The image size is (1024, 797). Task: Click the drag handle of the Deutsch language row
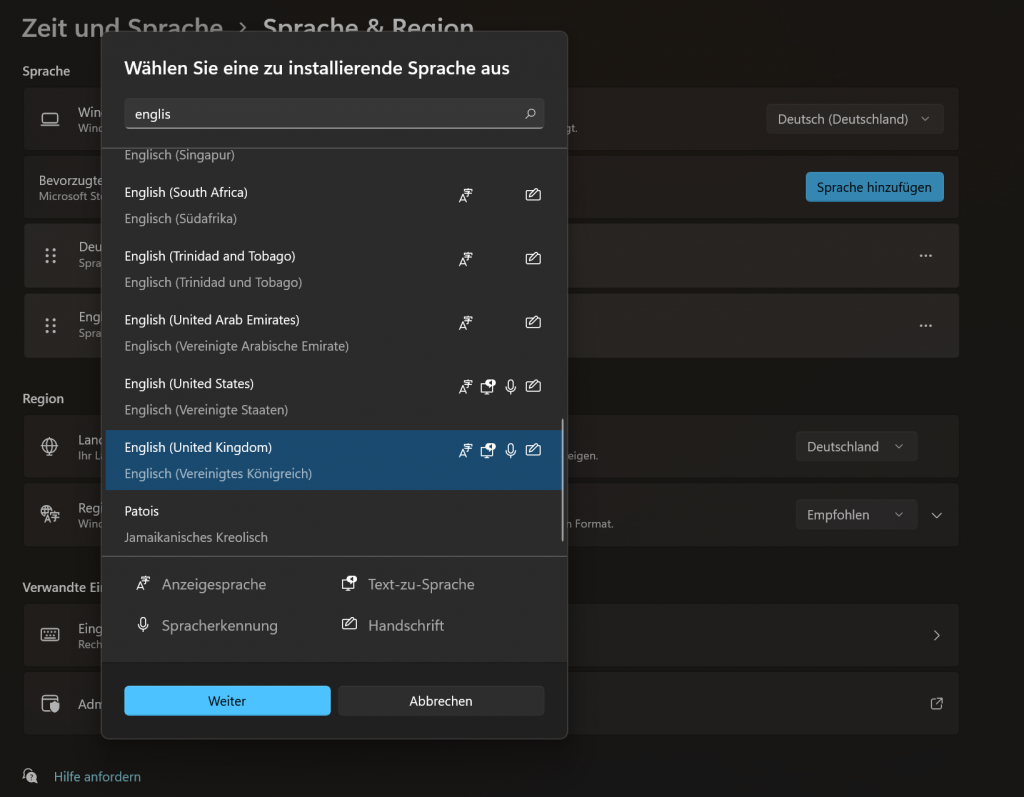(x=50, y=255)
